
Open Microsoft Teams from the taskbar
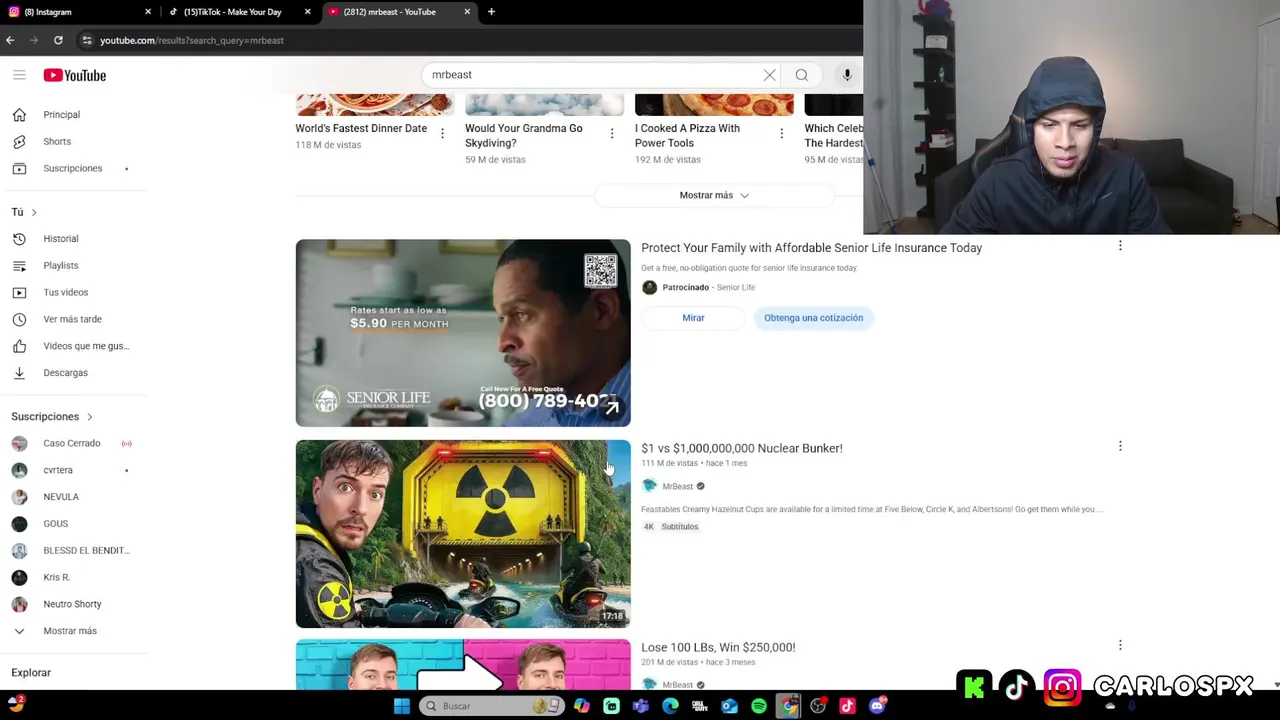point(641,706)
